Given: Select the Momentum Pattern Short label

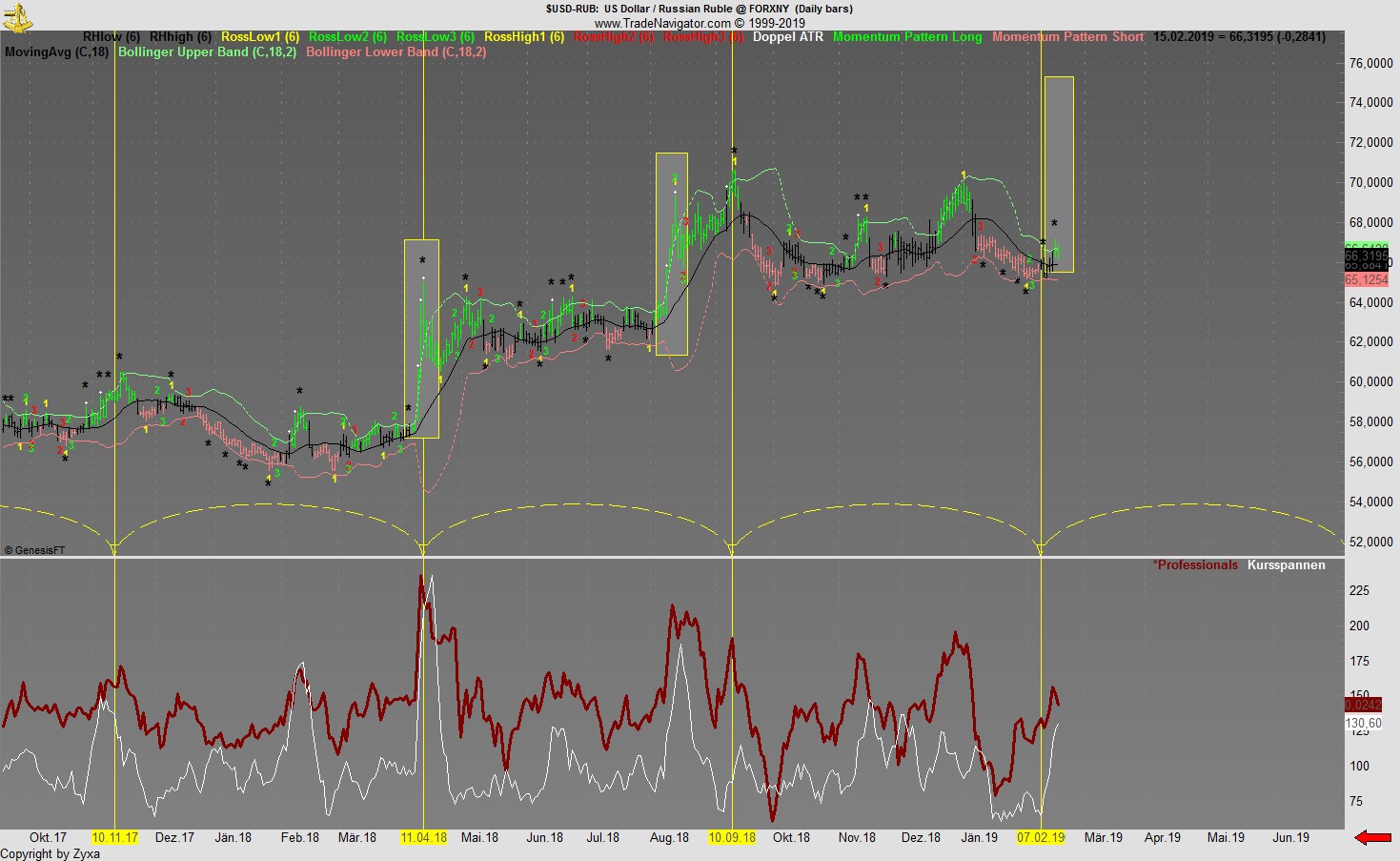Looking at the screenshot, I should point(1067,37).
